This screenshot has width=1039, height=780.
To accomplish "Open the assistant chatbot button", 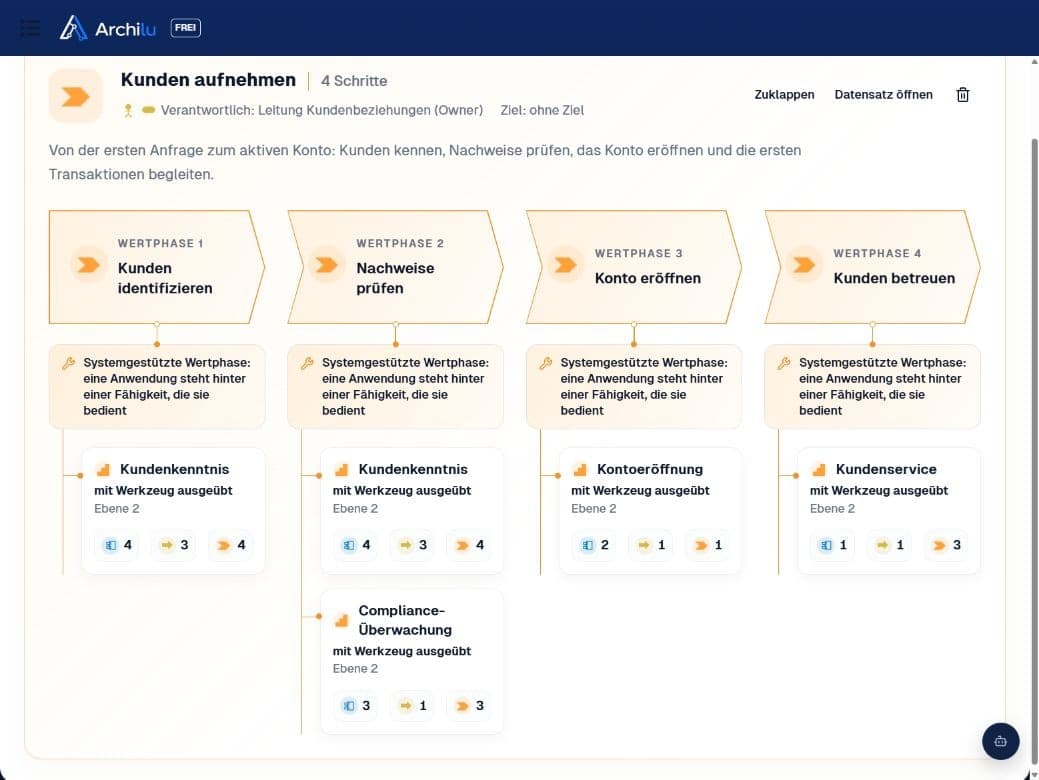I will coord(1000,741).
